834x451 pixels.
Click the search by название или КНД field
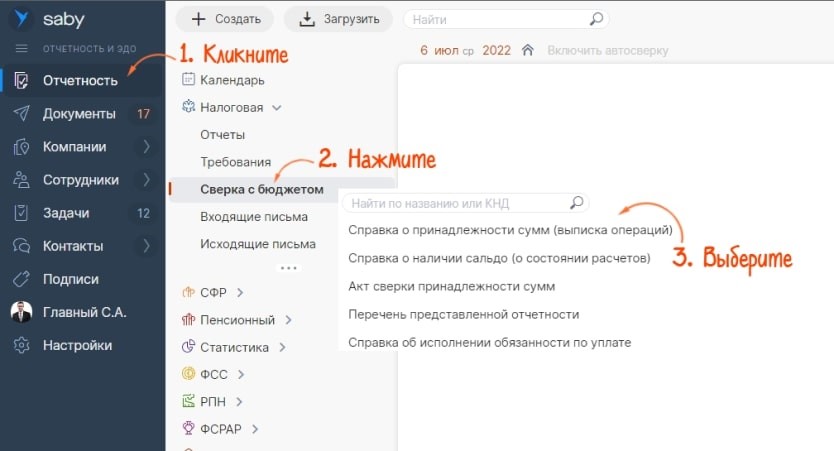(456, 203)
